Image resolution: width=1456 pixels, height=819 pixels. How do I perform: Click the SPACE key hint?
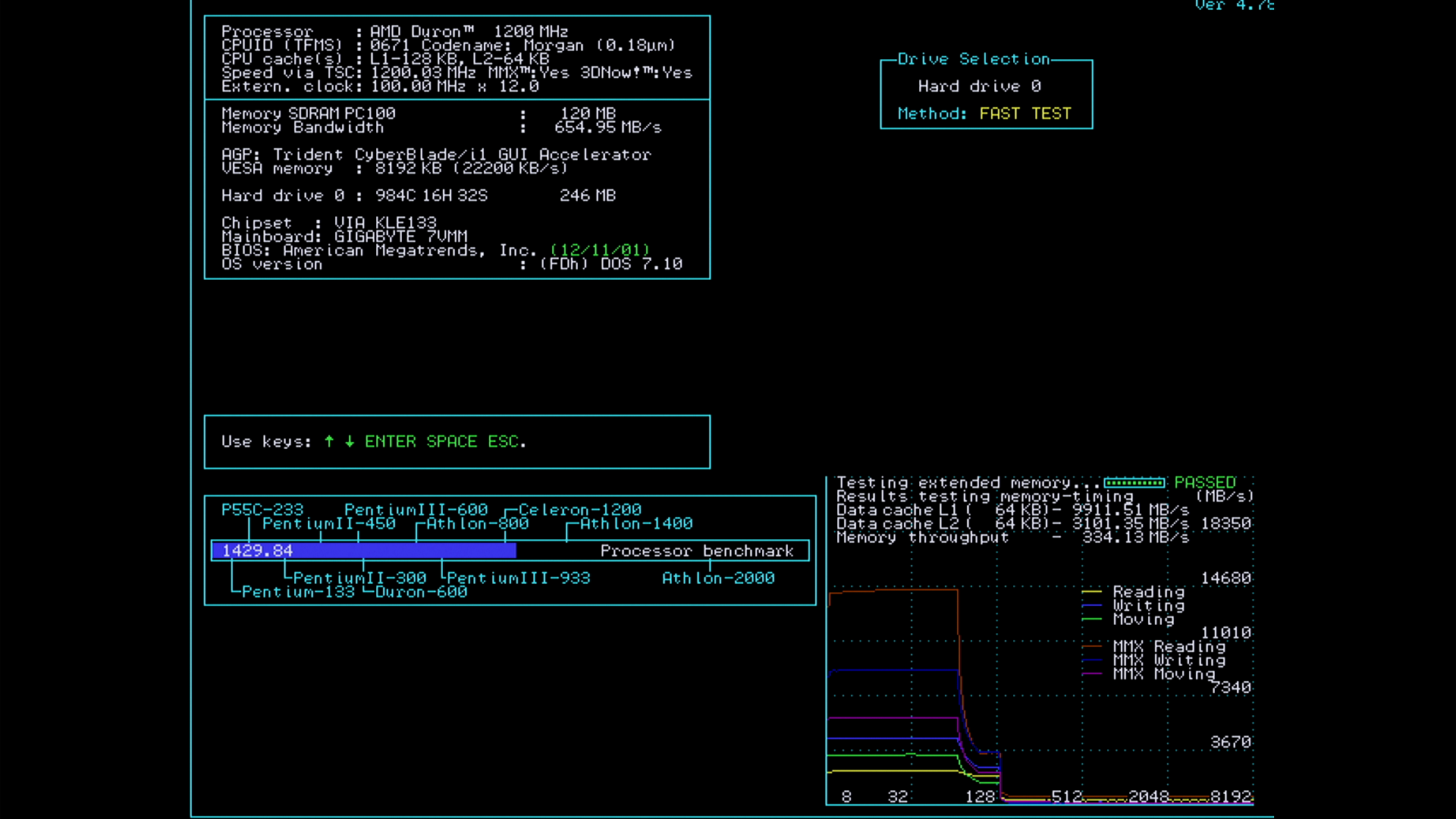(451, 441)
